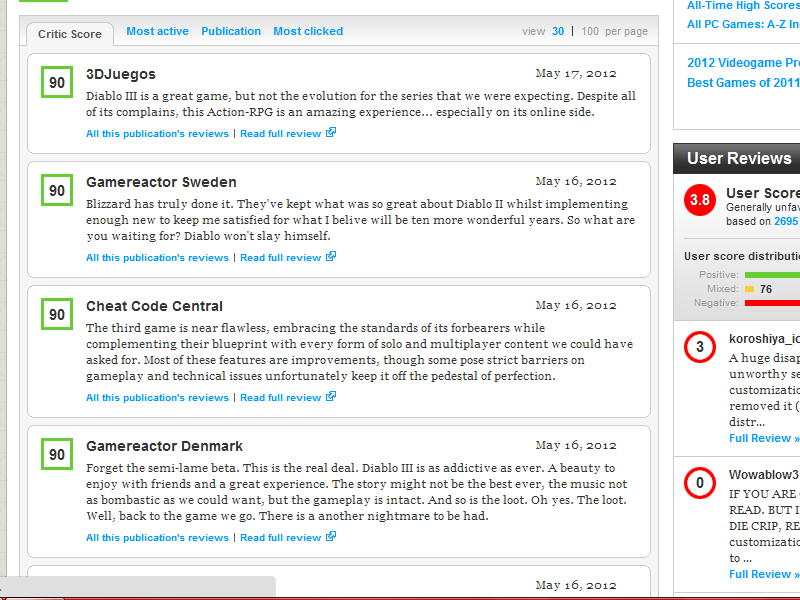This screenshot has height=600, width=800.
Task: Click the 90 score box for Cheat Code Central
Action: [57, 314]
